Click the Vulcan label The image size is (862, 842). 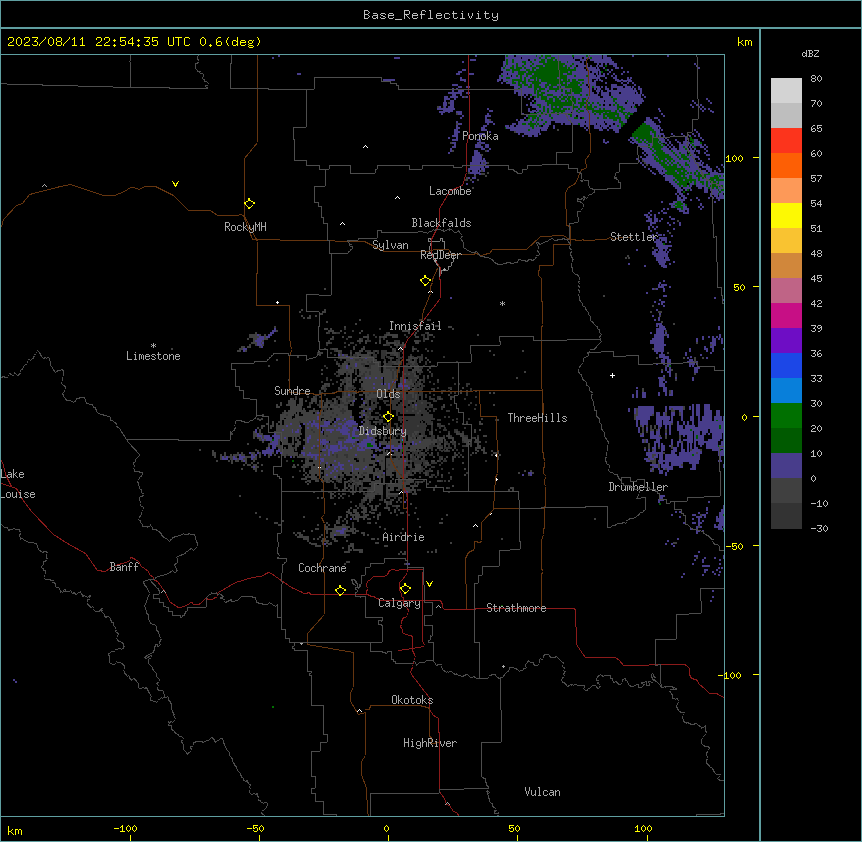click(x=543, y=792)
